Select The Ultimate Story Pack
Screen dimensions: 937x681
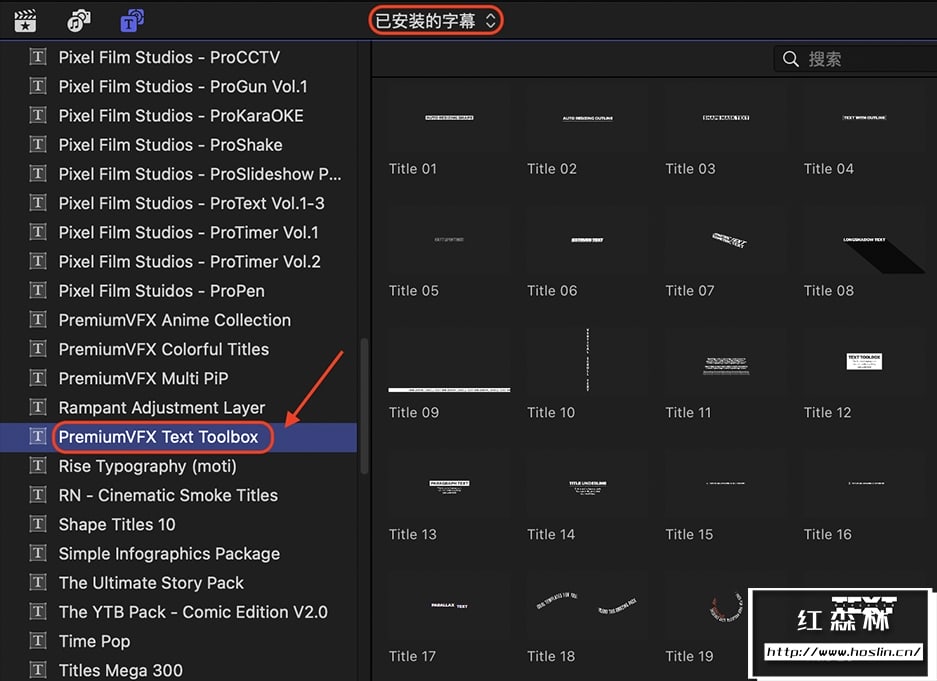[x=151, y=584]
